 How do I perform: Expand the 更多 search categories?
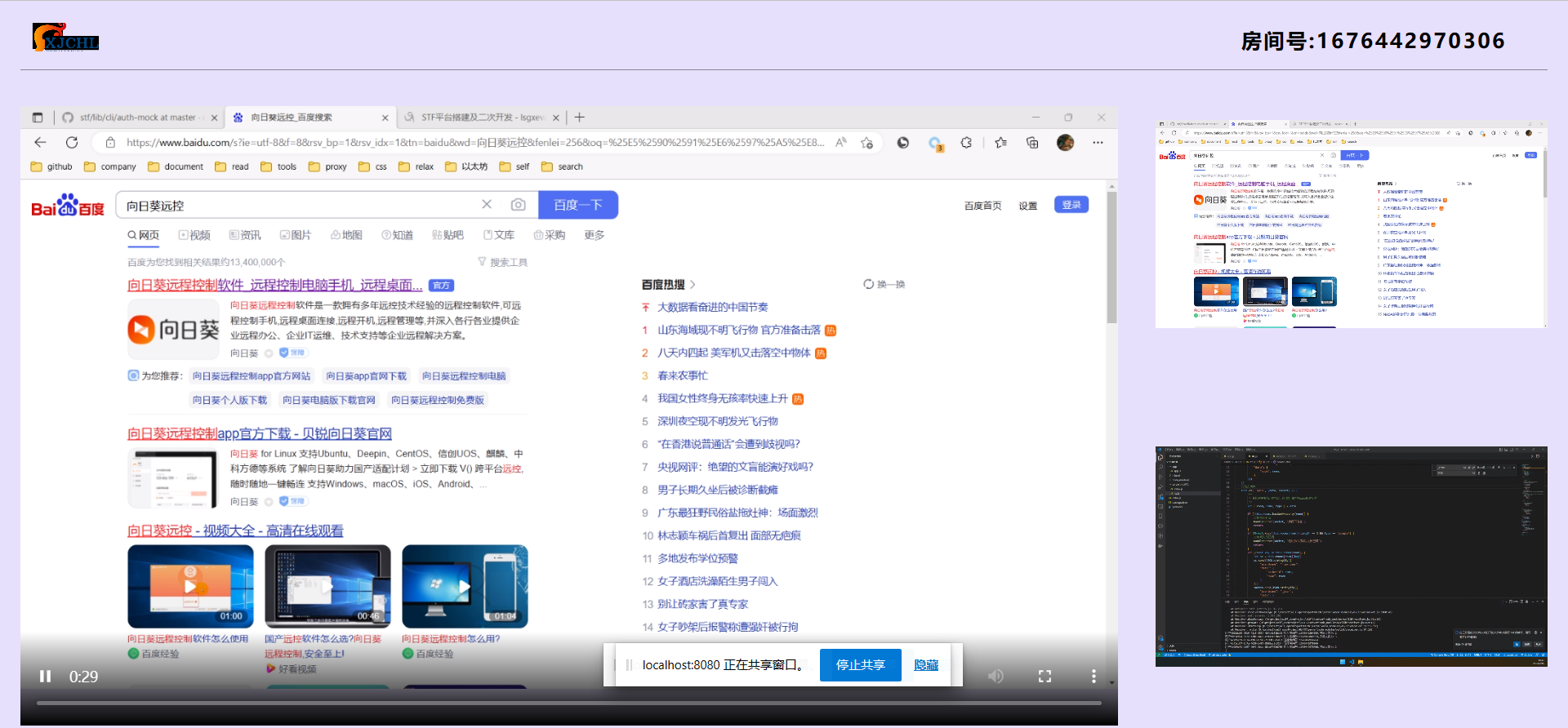tap(594, 235)
